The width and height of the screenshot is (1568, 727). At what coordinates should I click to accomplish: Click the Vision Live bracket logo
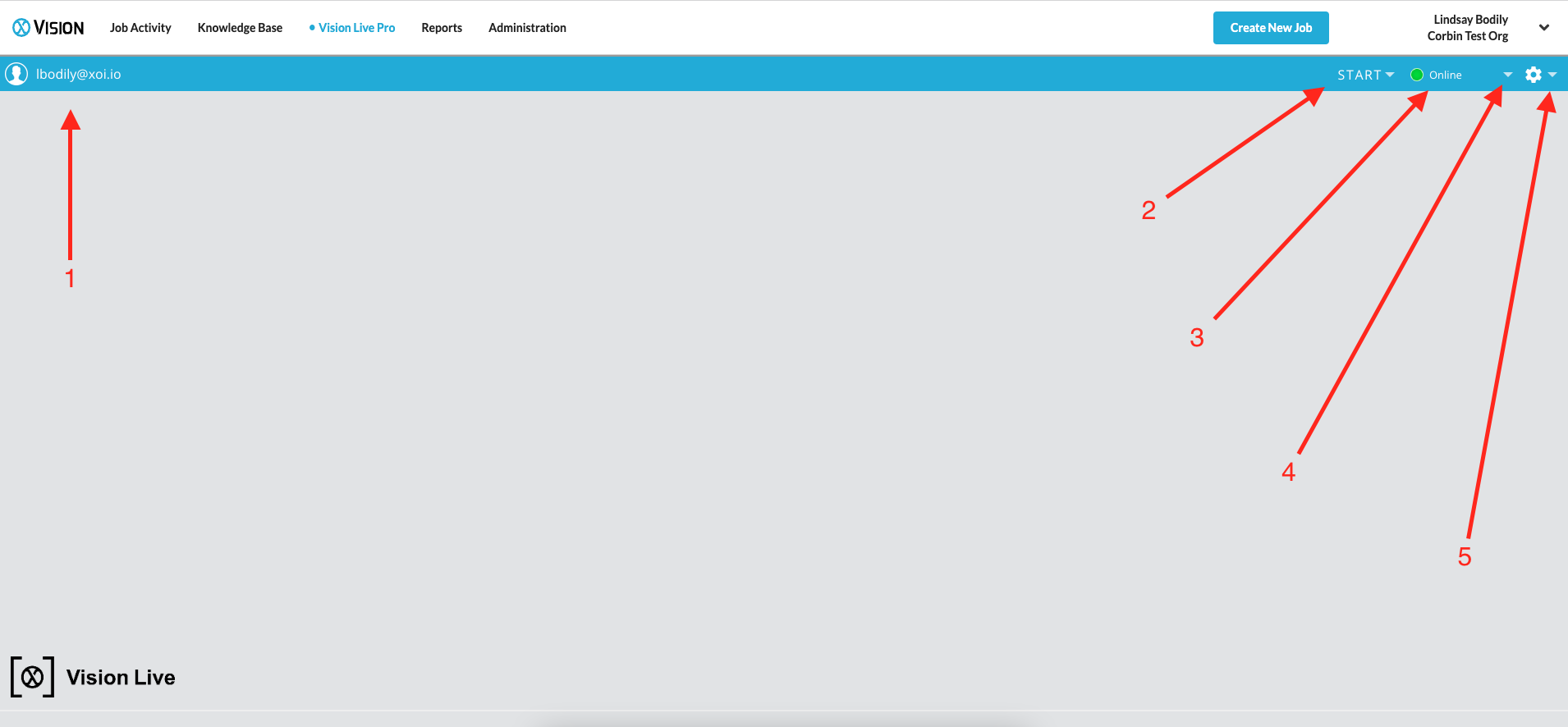pos(33,677)
